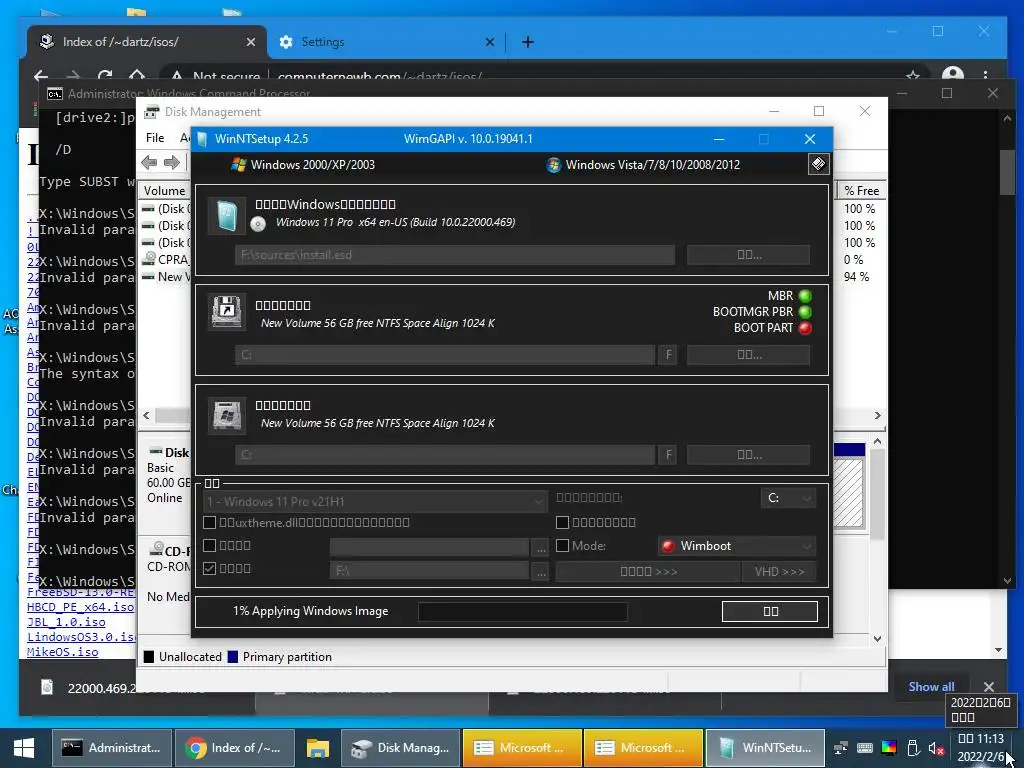Viewport: 1024px width, 768px height.
Task: Click the BOOTMGR PBR green status light
Action: (x=805, y=312)
